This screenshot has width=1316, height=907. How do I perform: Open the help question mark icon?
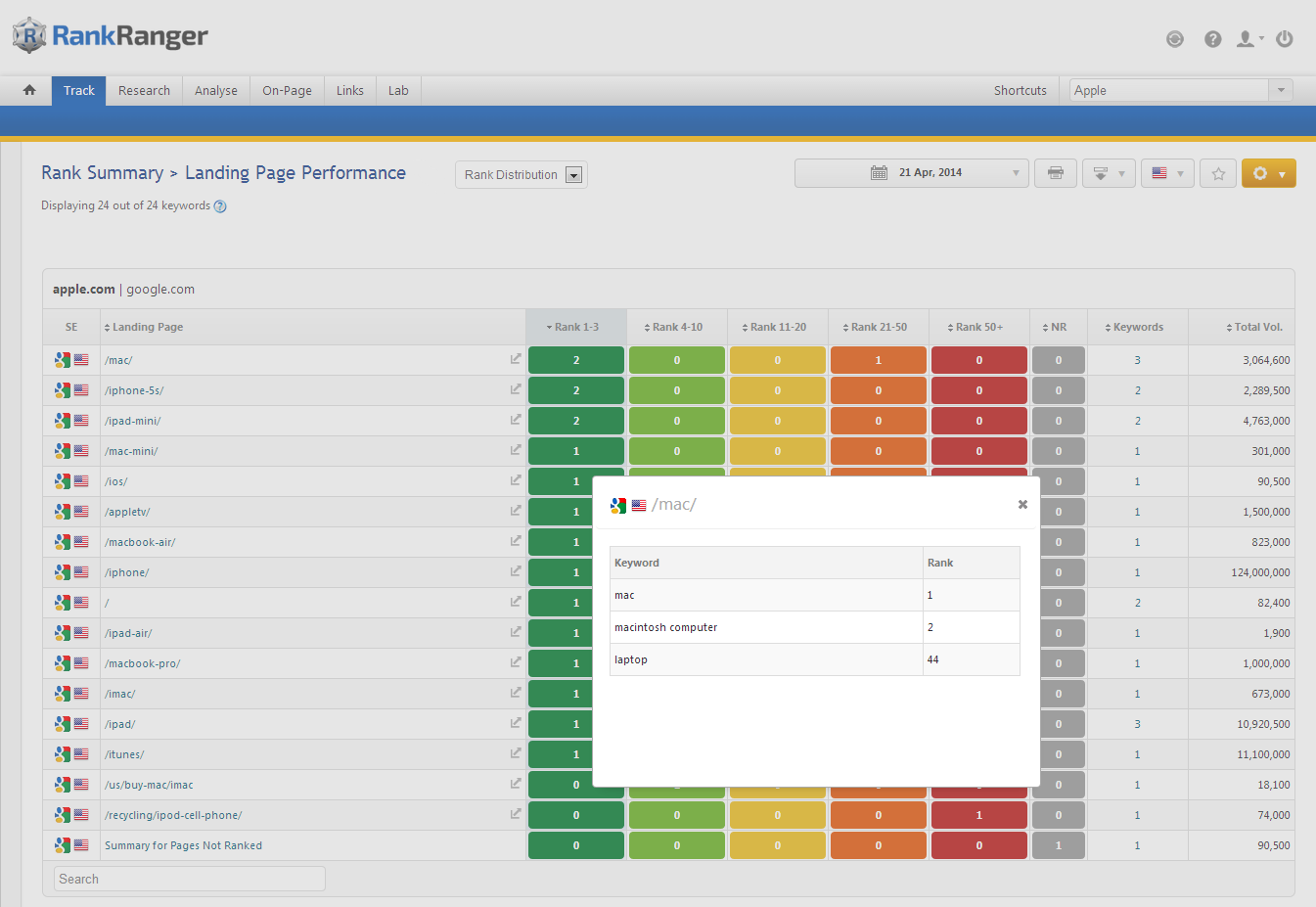(1212, 39)
